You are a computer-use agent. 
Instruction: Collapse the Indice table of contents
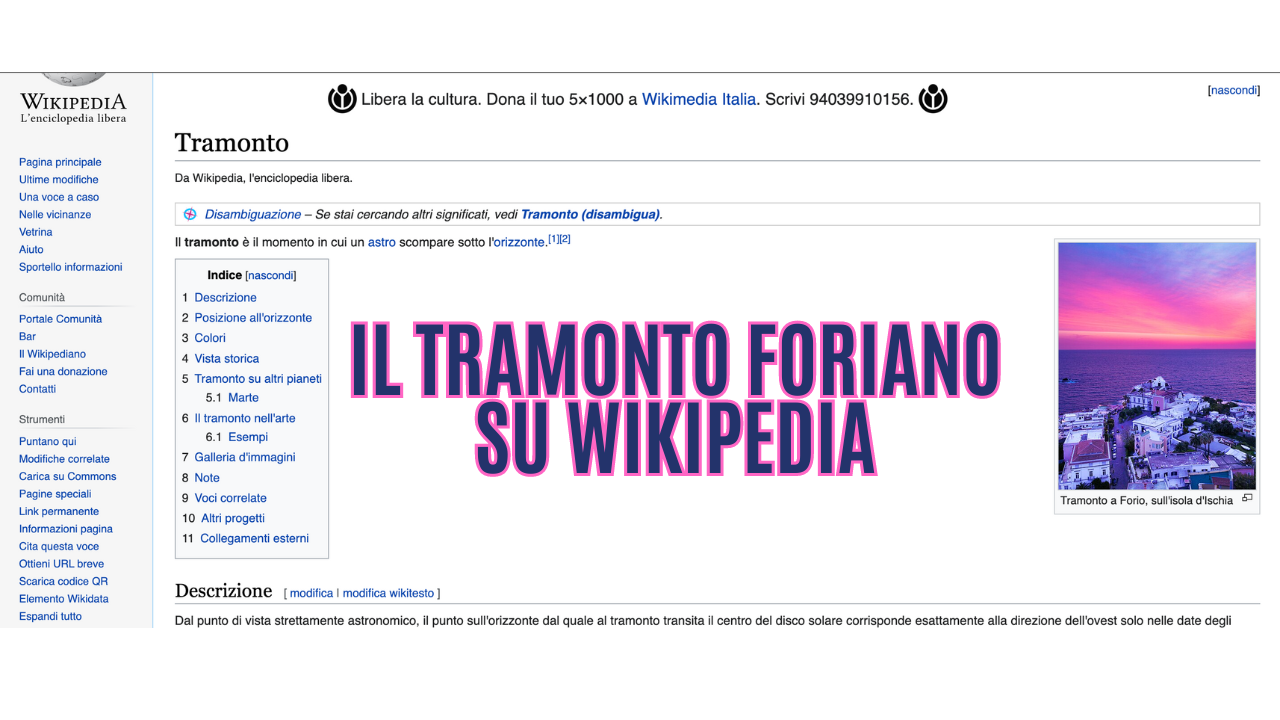(x=271, y=275)
